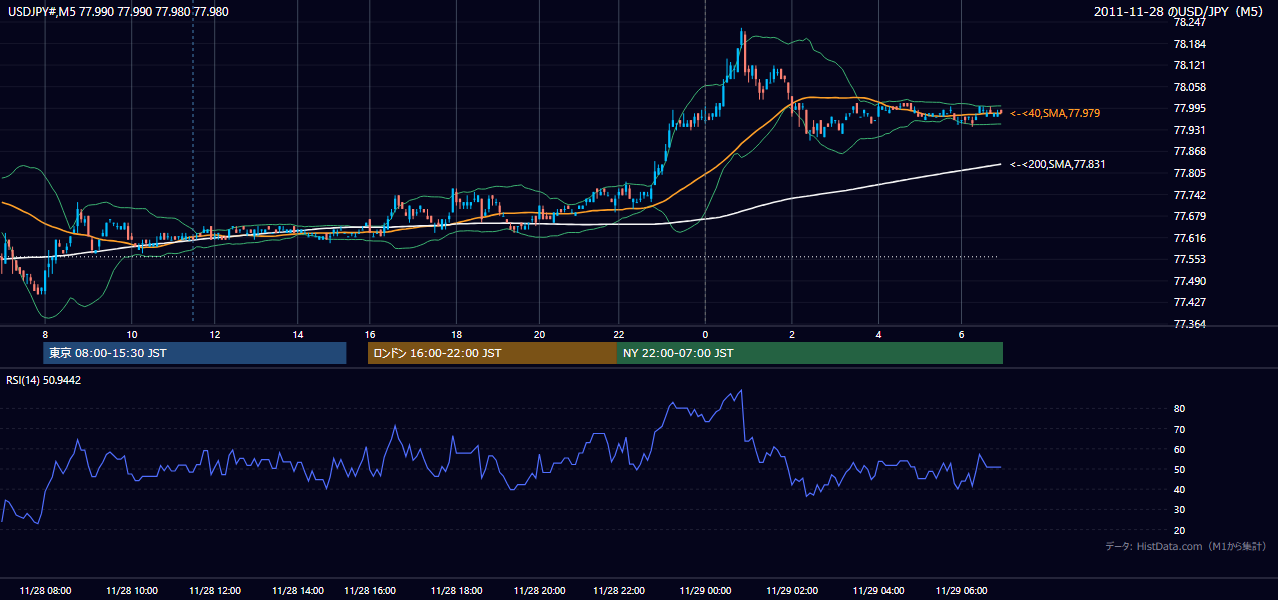Viewport: 1278px width, 600px height.
Task: Click price axis value 78.184
Action: pos(1190,44)
